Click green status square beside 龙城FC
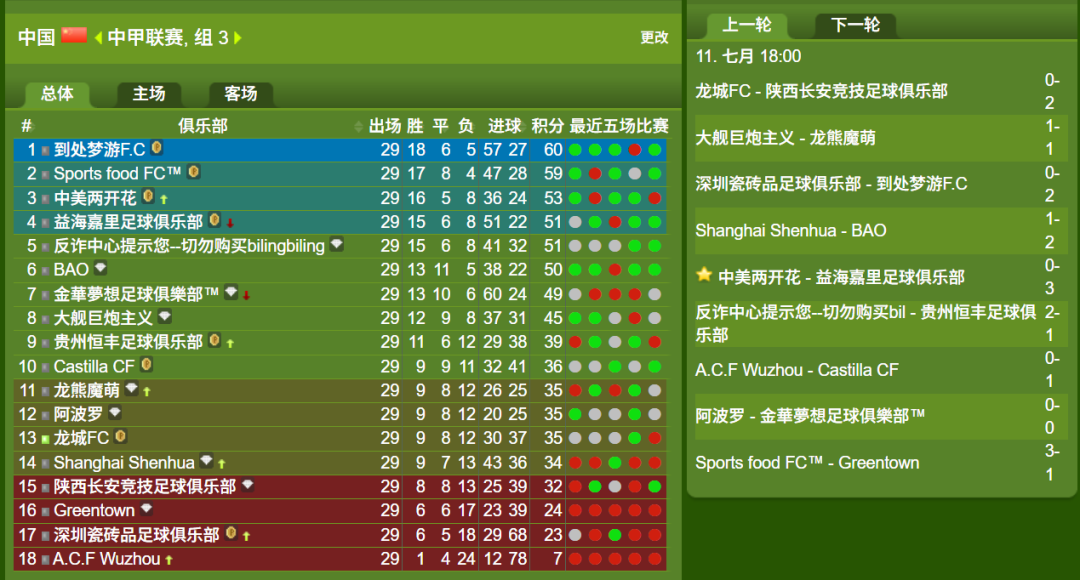 (45, 439)
